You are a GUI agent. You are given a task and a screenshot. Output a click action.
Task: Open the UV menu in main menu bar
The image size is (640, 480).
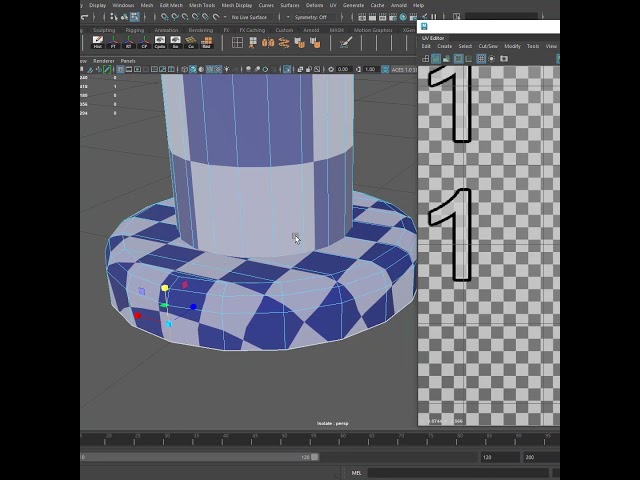point(333,5)
